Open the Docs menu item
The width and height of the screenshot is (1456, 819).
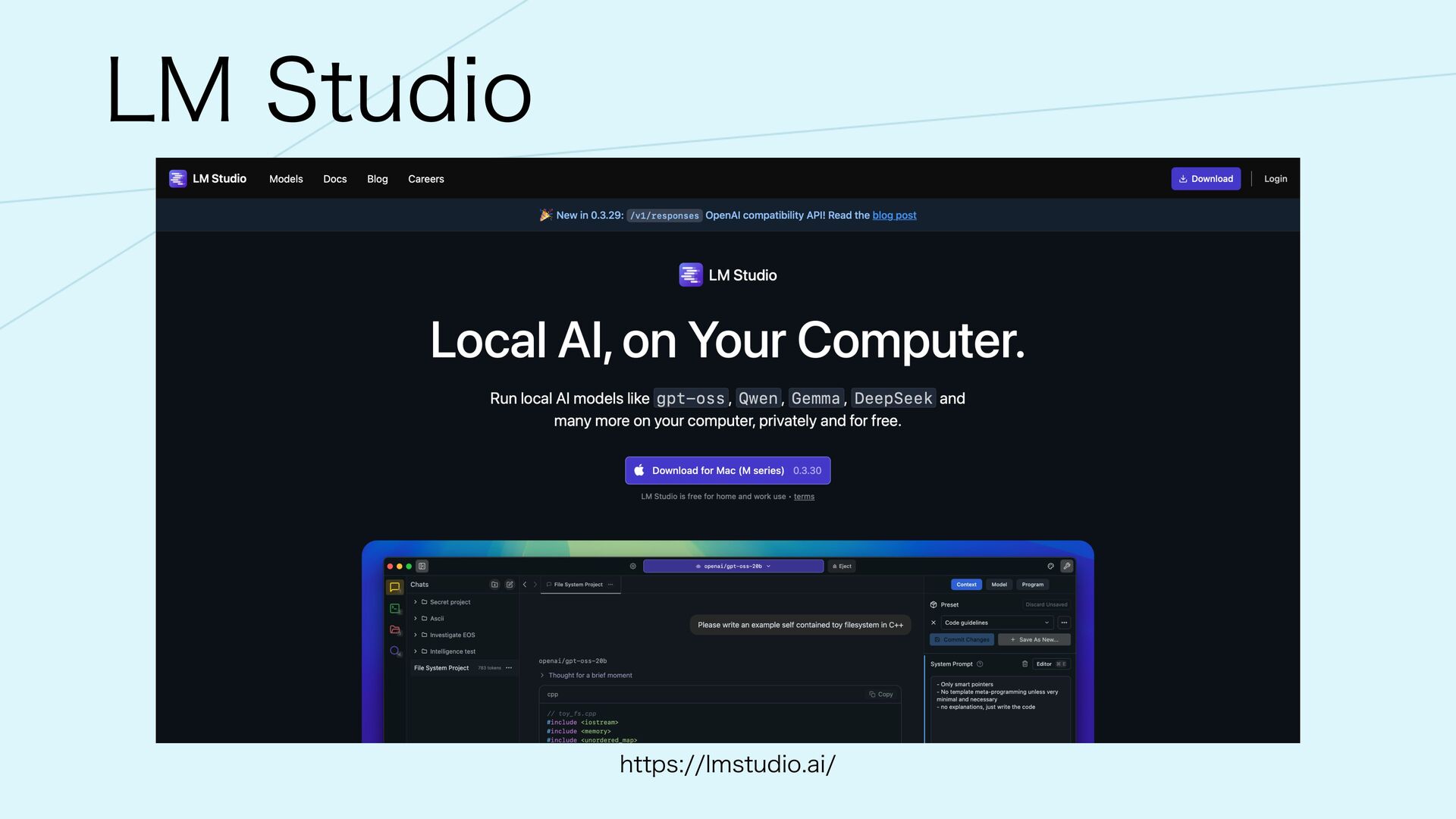(x=334, y=179)
